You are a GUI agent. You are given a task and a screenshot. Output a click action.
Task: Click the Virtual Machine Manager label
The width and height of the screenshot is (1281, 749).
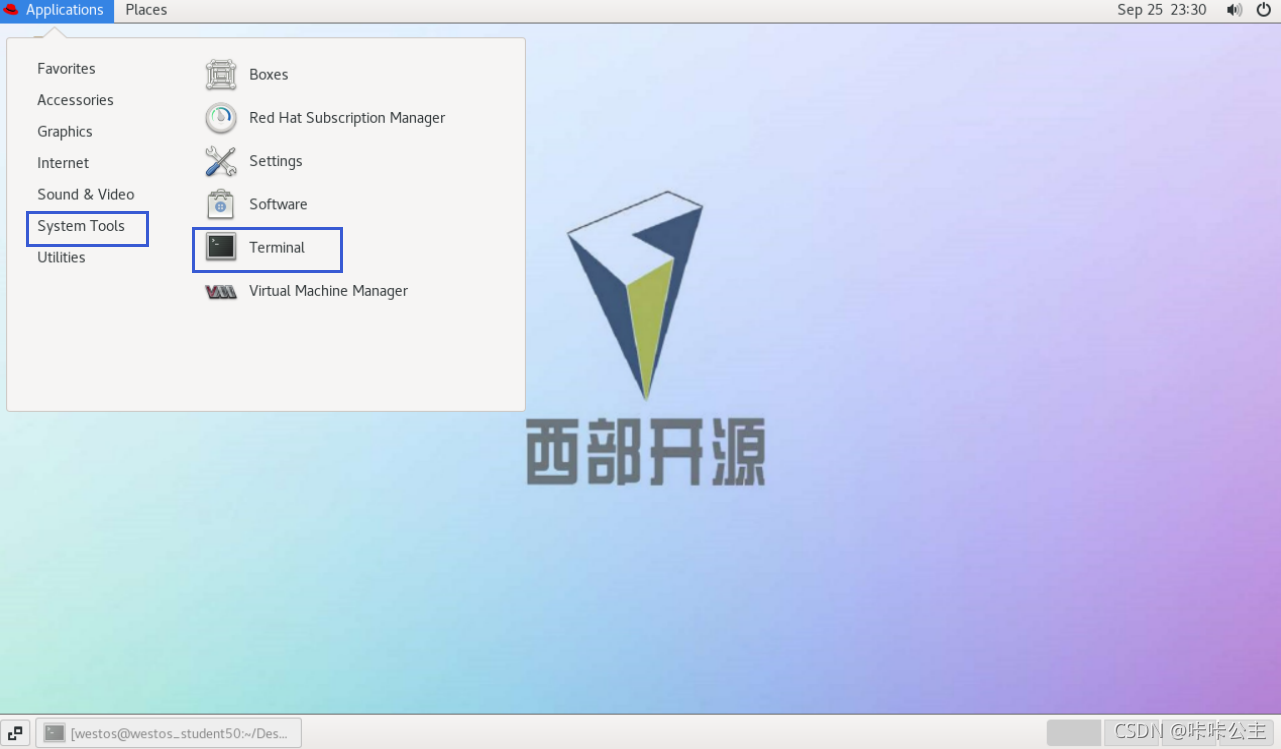point(328,291)
